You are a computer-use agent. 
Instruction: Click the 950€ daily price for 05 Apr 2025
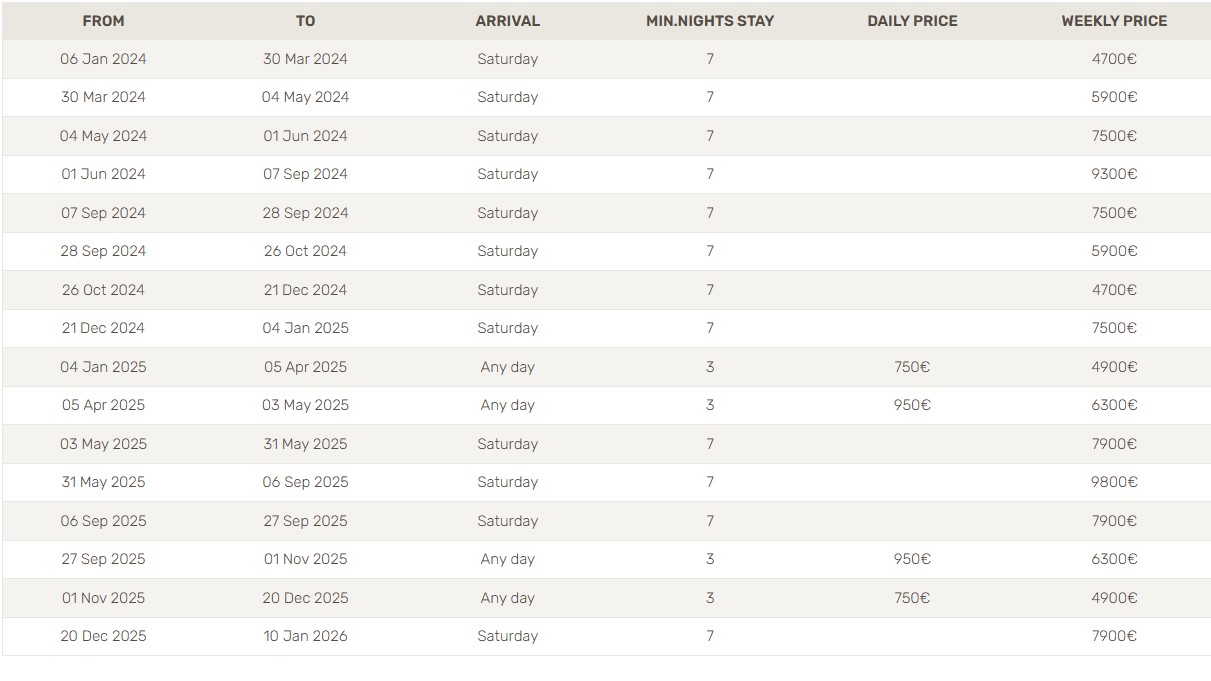pos(912,405)
